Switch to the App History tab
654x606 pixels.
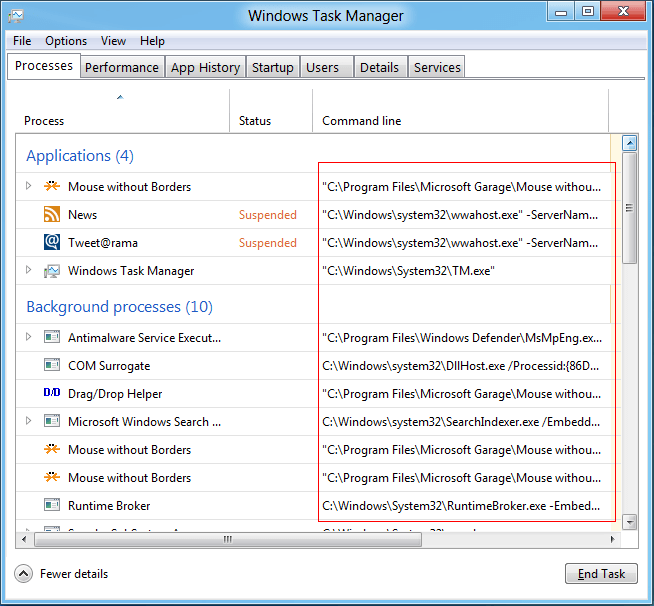tap(205, 67)
